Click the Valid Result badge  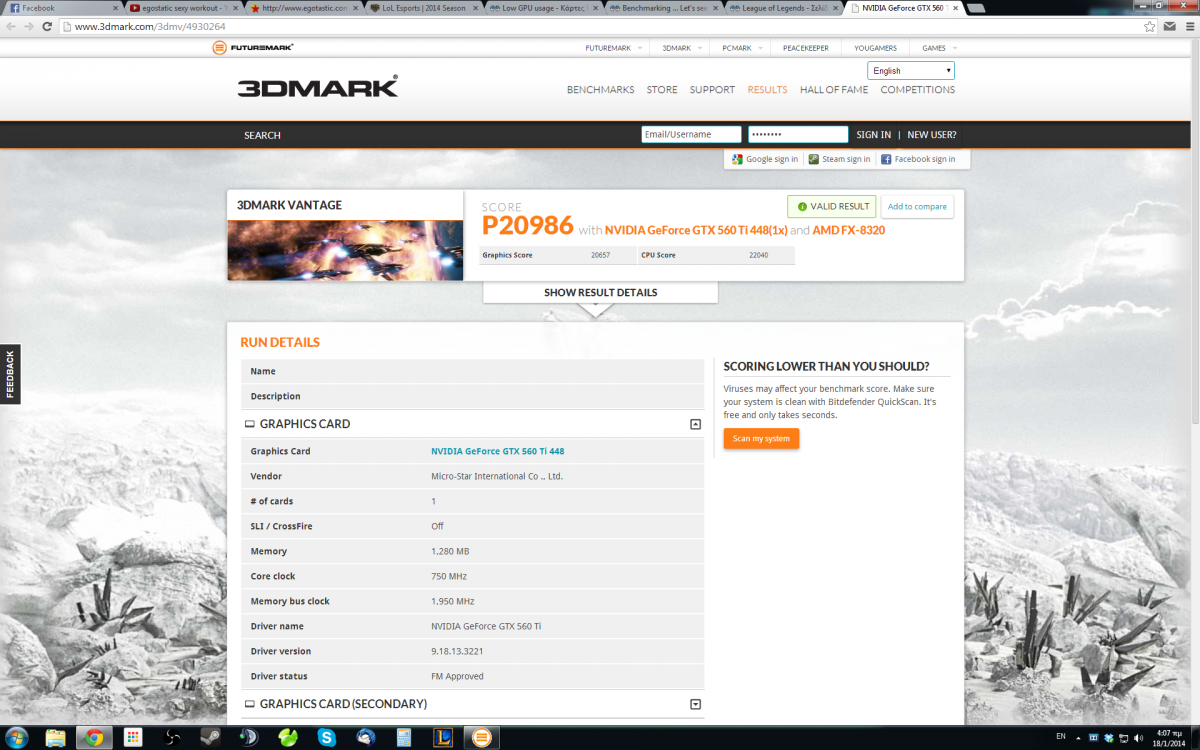pos(832,207)
